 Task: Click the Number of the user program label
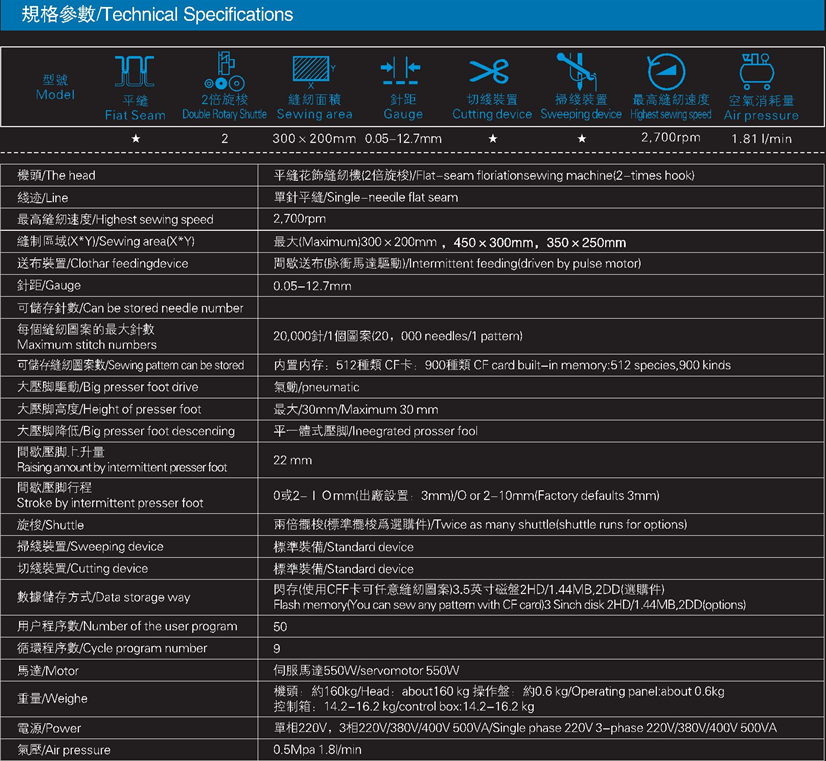(127, 626)
